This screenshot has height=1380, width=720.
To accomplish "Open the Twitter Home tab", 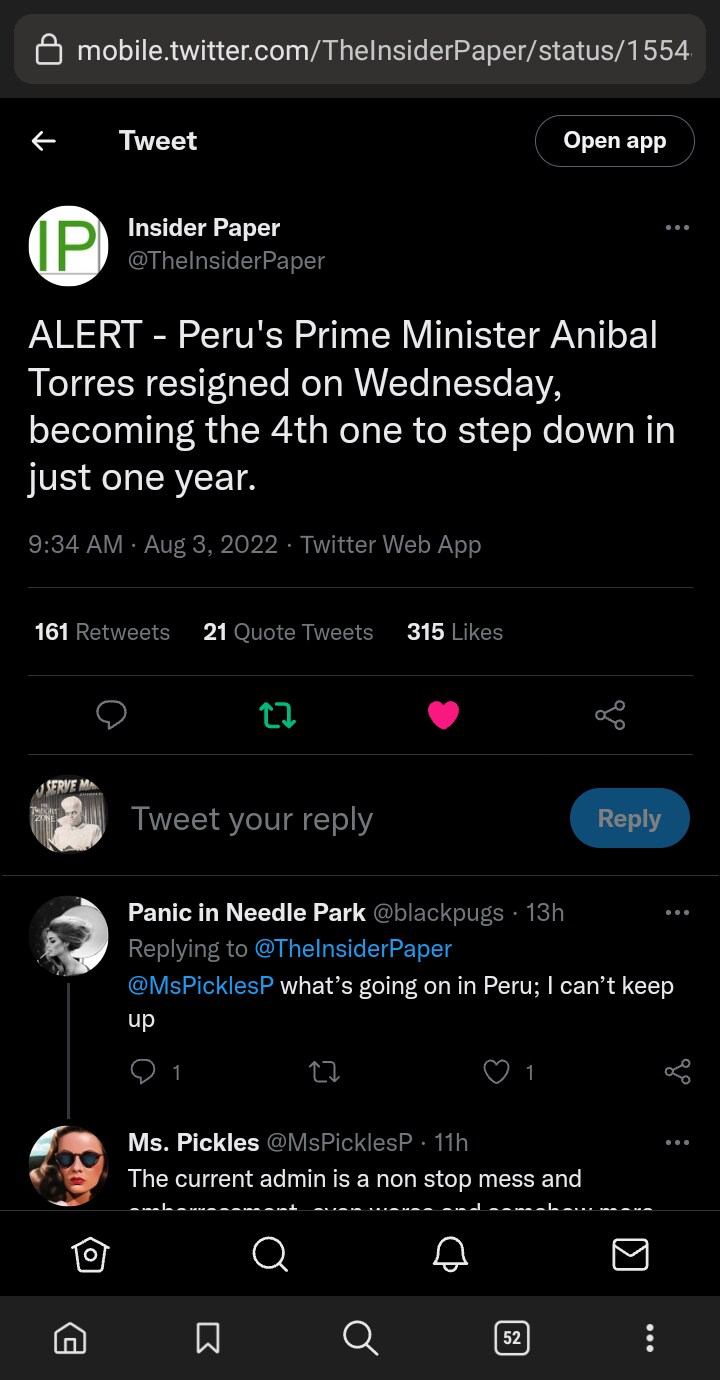I will click(x=90, y=1254).
